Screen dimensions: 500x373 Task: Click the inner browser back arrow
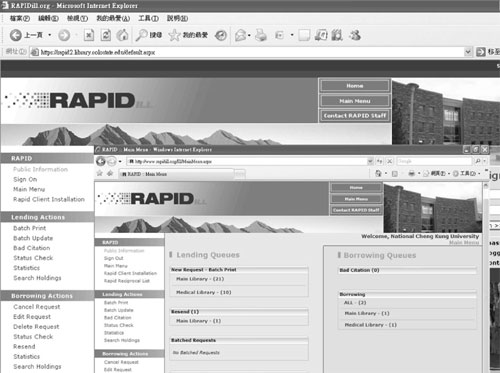point(101,161)
